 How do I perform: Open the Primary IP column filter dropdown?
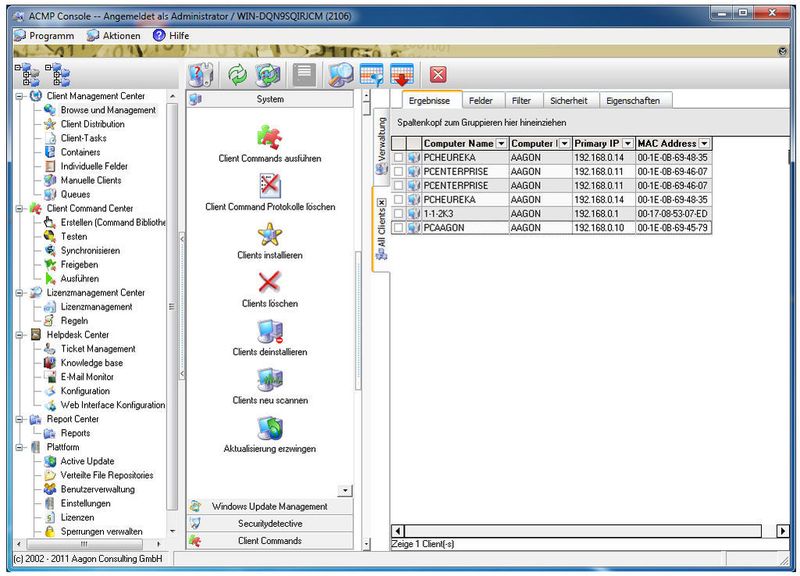tap(628, 143)
